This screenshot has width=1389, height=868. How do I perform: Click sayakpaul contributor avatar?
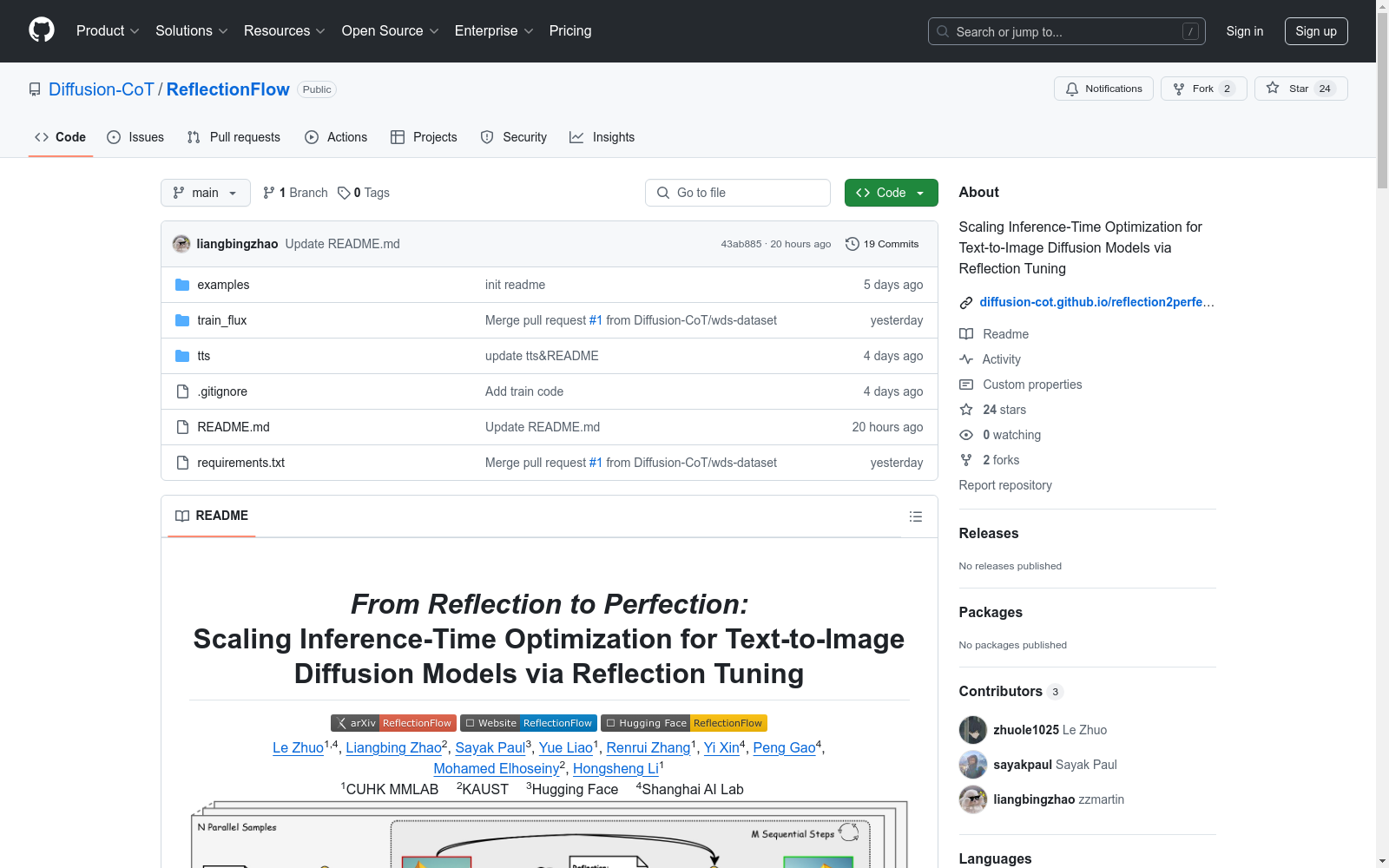click(973, 765)
